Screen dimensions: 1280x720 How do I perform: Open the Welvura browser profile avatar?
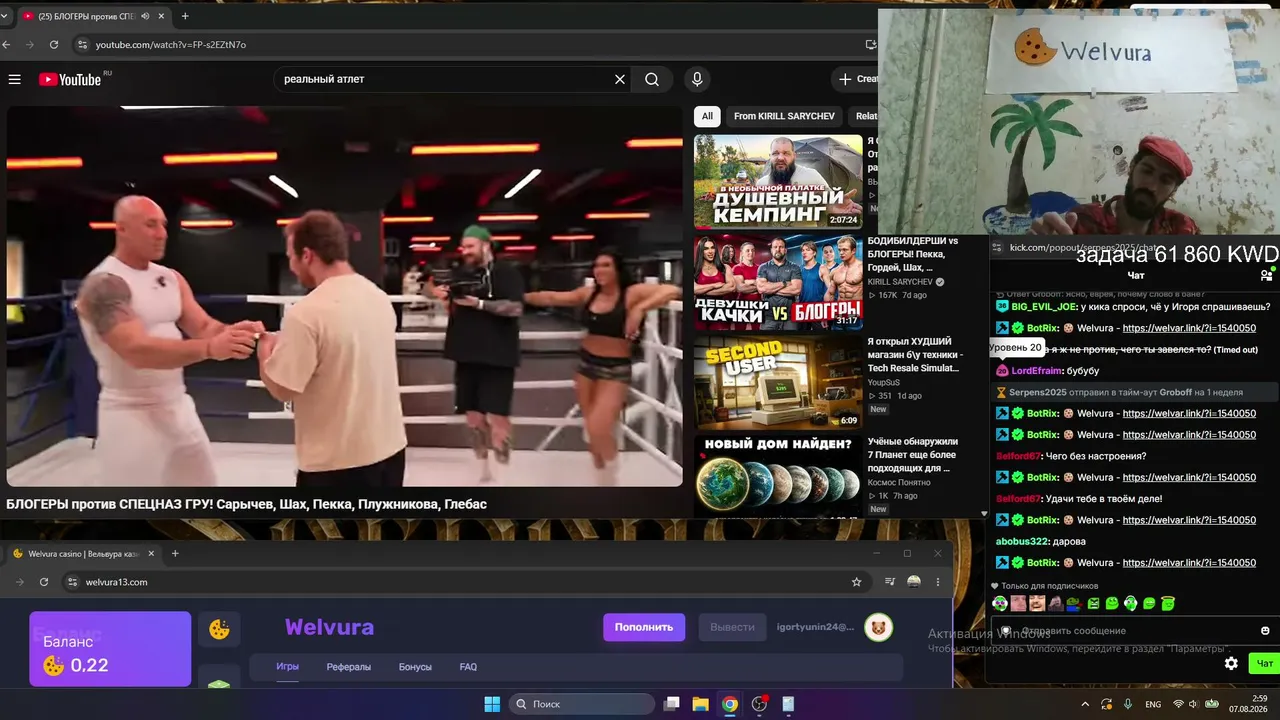[913, 582]
